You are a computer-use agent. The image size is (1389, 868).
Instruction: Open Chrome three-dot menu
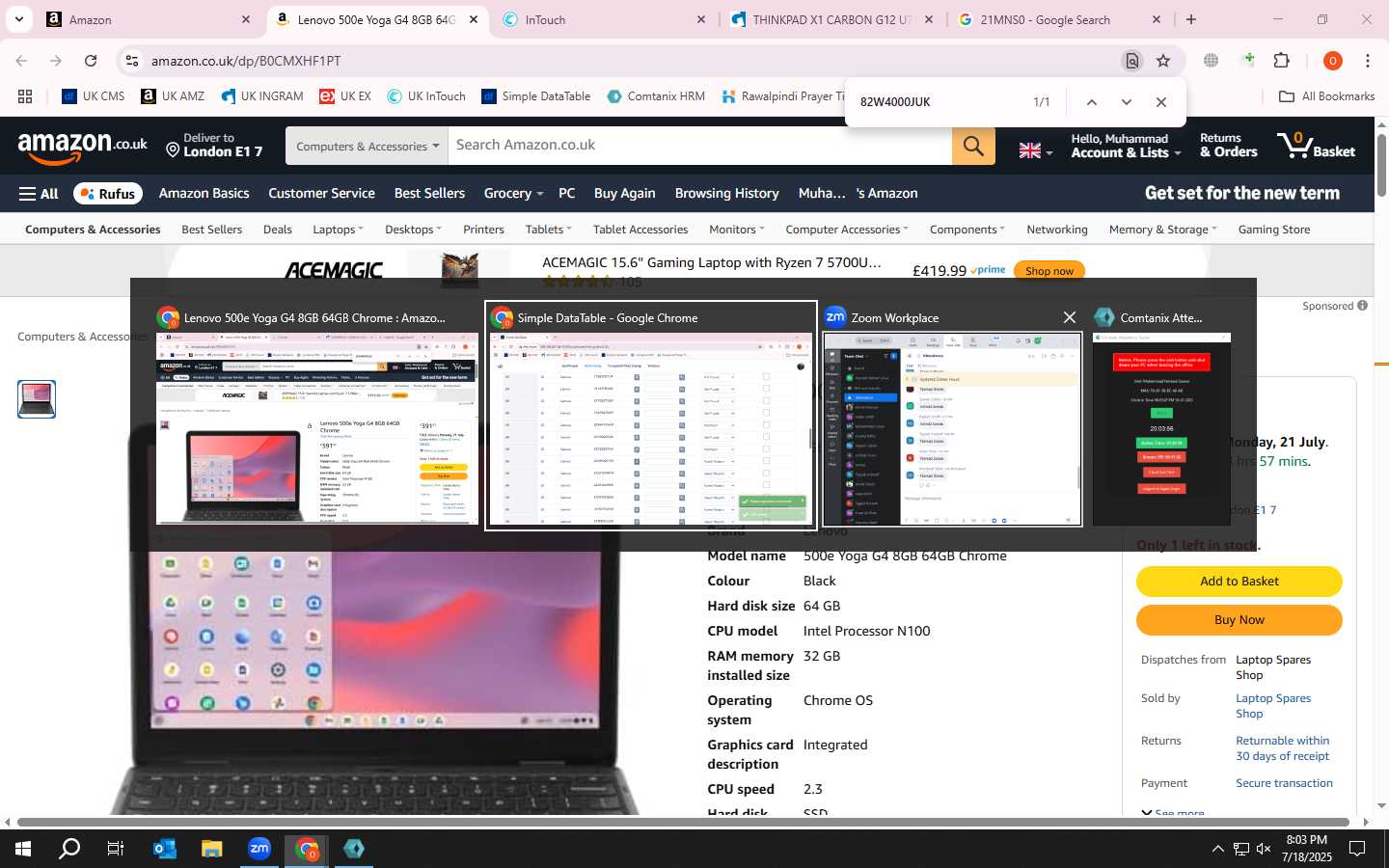tap(1367, 61)
